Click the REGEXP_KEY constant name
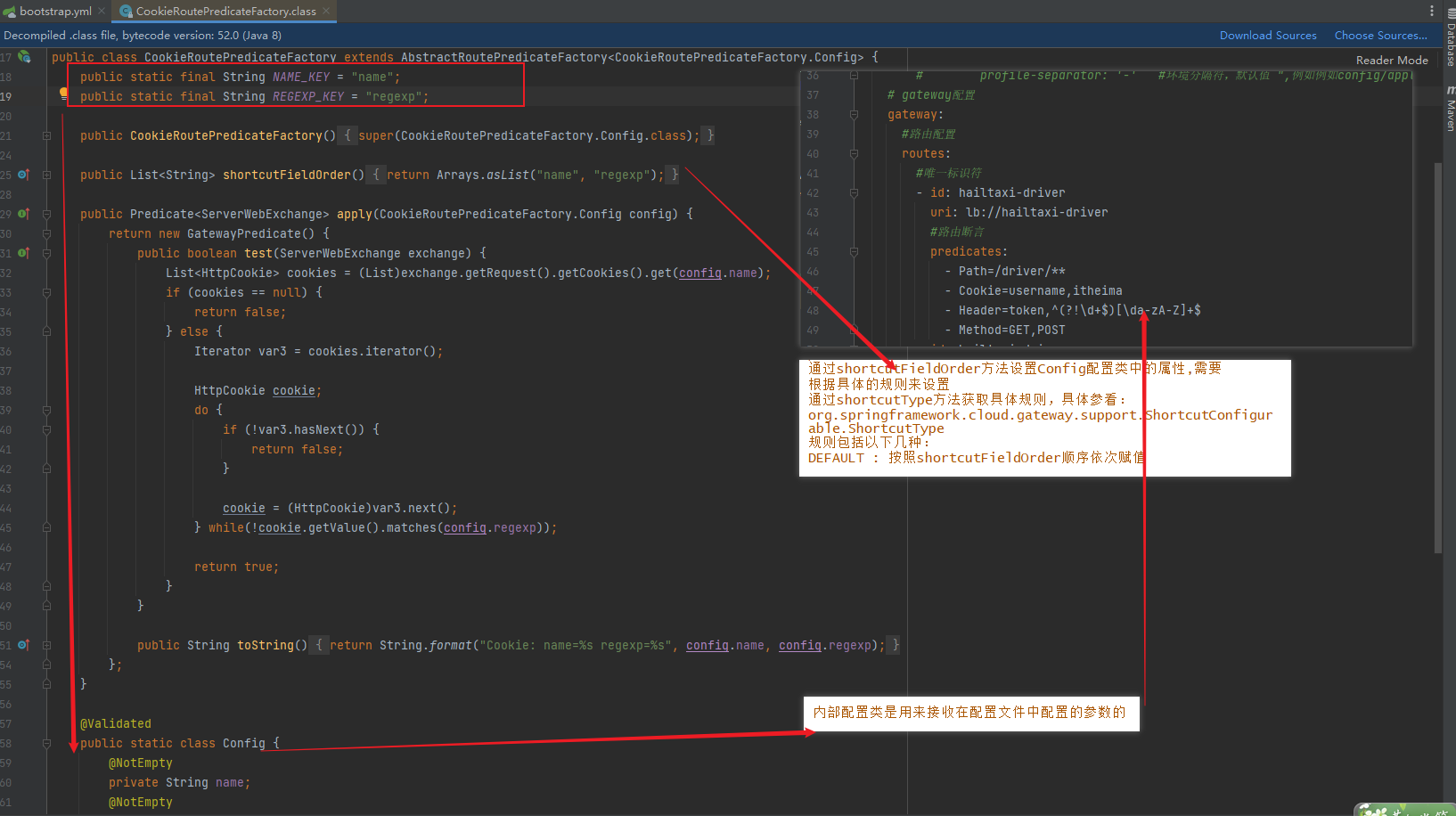This screenshot has height=816, width=1456. click(308, 96)
